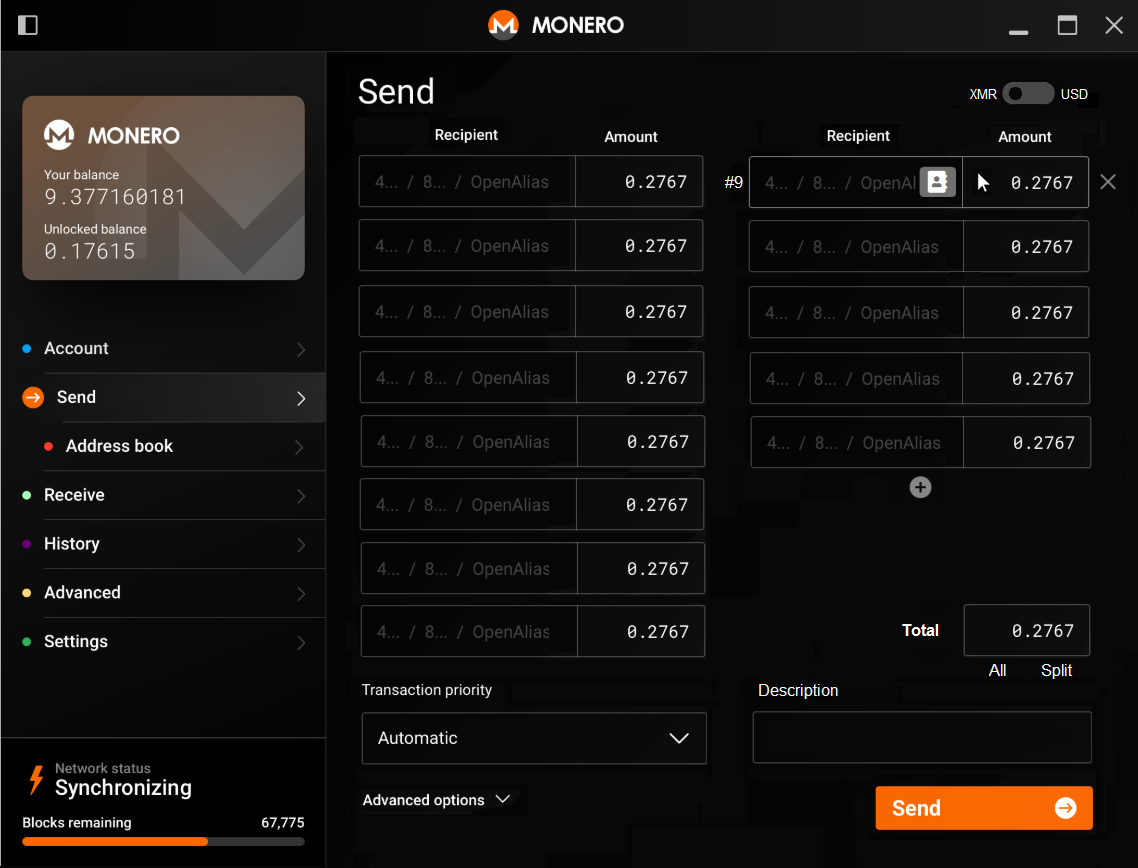This screenshot has height=868, width=1138.
Task: Click the XMR label
Action: (x=983, y=94)
